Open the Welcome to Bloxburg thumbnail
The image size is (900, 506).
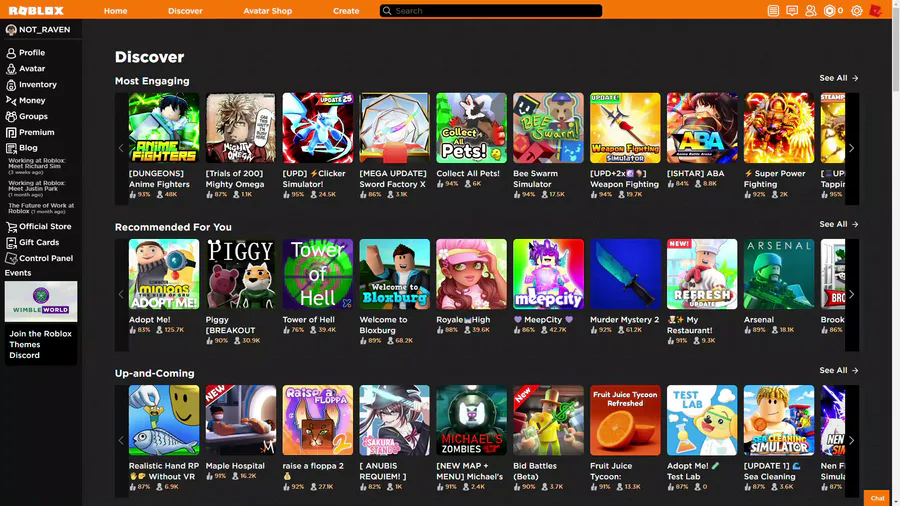coord(395,274)
